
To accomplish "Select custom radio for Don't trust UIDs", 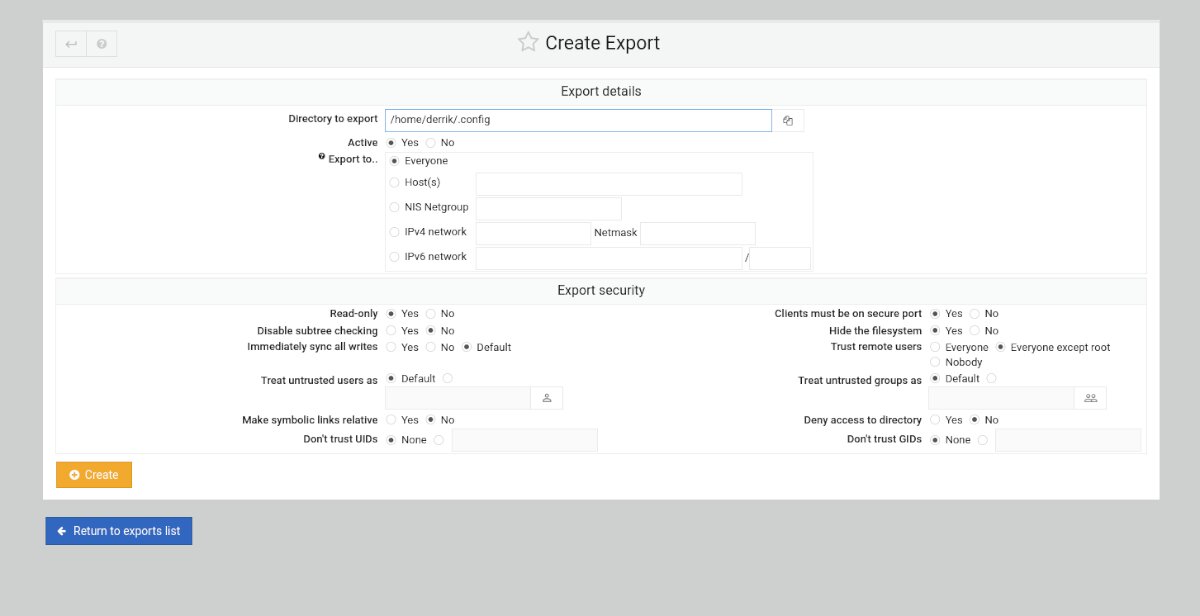I will point(439,440).
